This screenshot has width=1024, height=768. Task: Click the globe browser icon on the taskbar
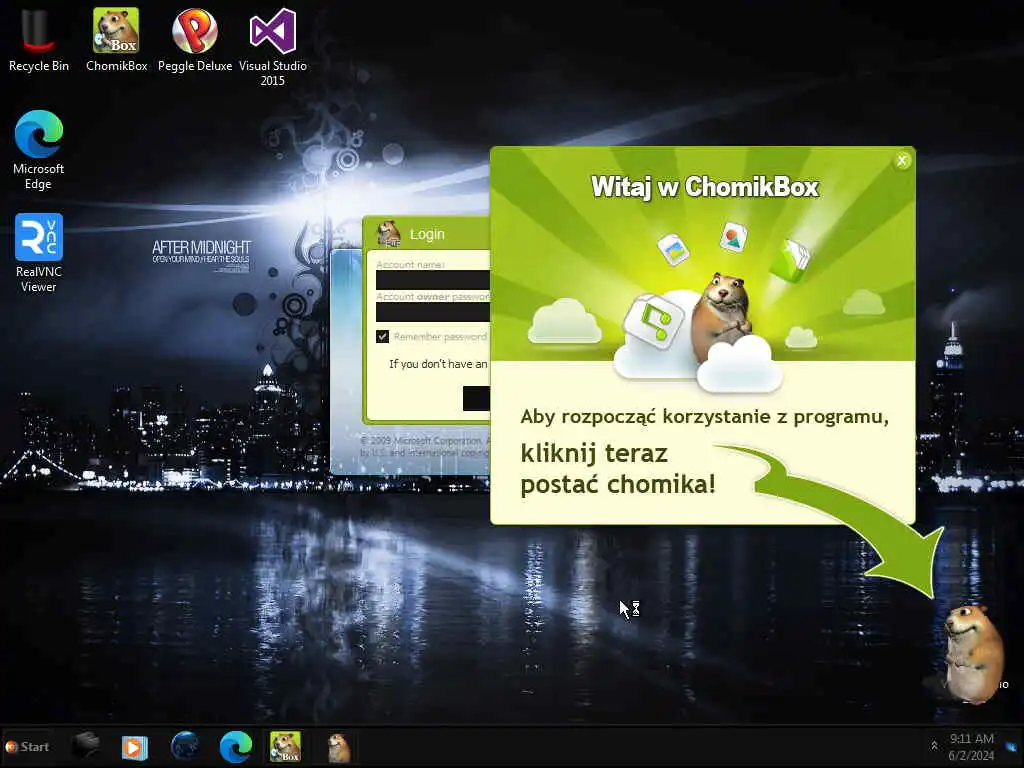point(185,746)
